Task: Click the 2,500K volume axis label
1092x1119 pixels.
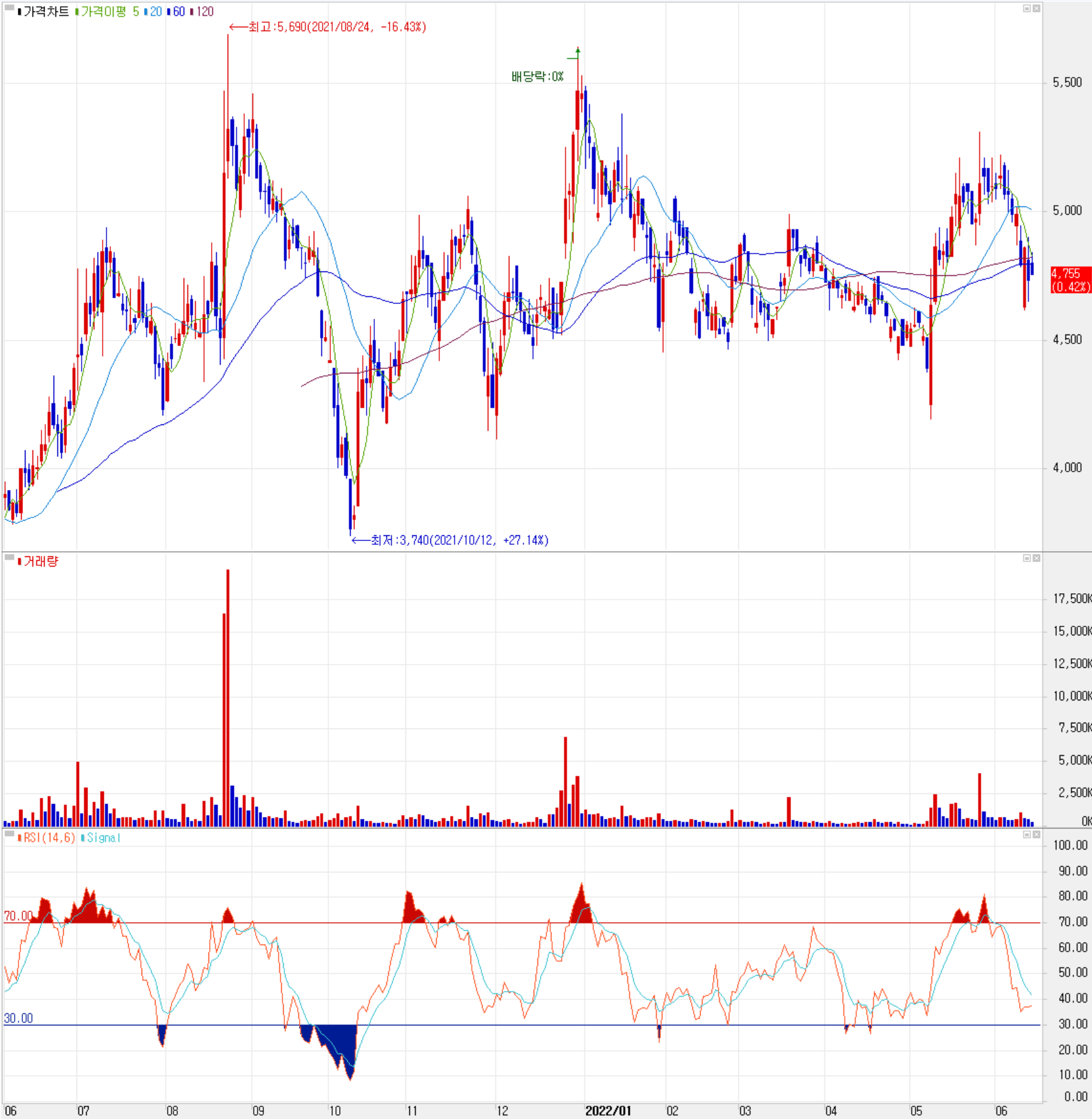Action: [1075, 792]
